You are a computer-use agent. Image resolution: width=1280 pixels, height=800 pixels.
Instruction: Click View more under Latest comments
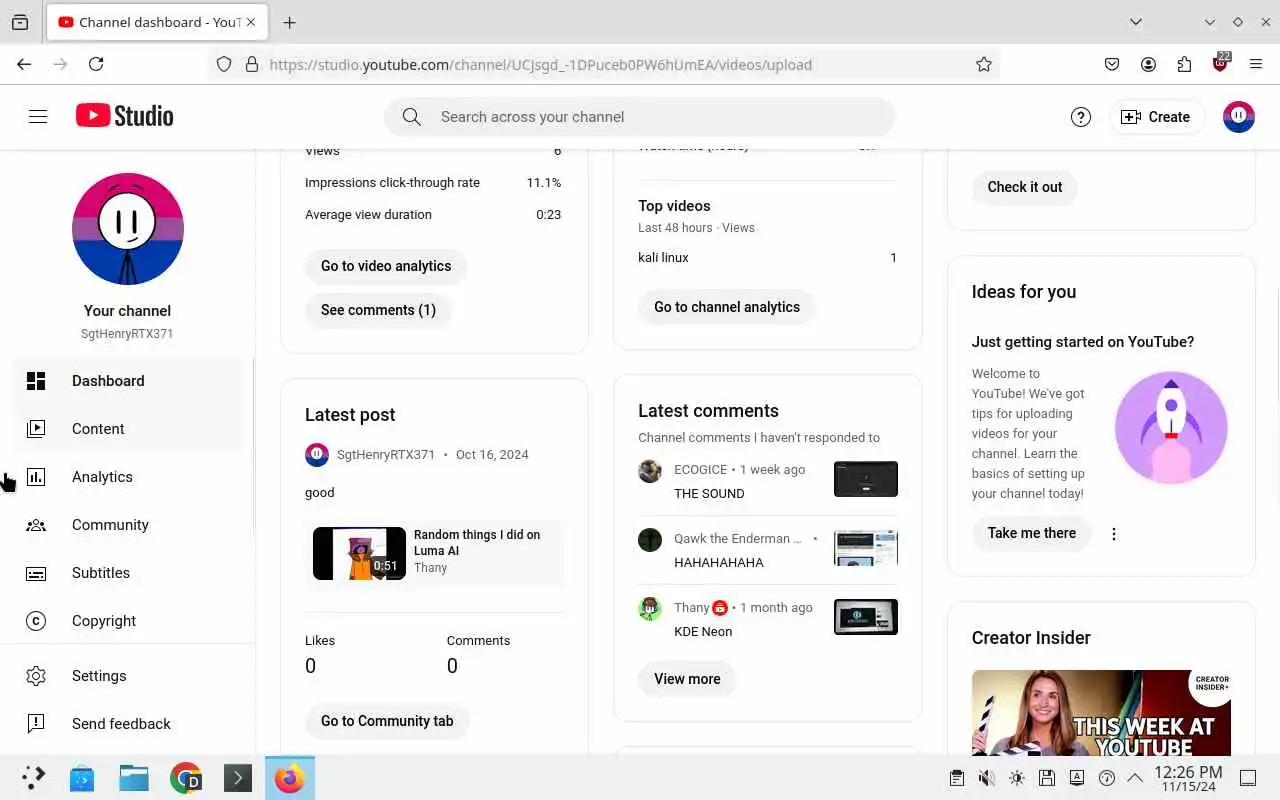pos(687,679)
